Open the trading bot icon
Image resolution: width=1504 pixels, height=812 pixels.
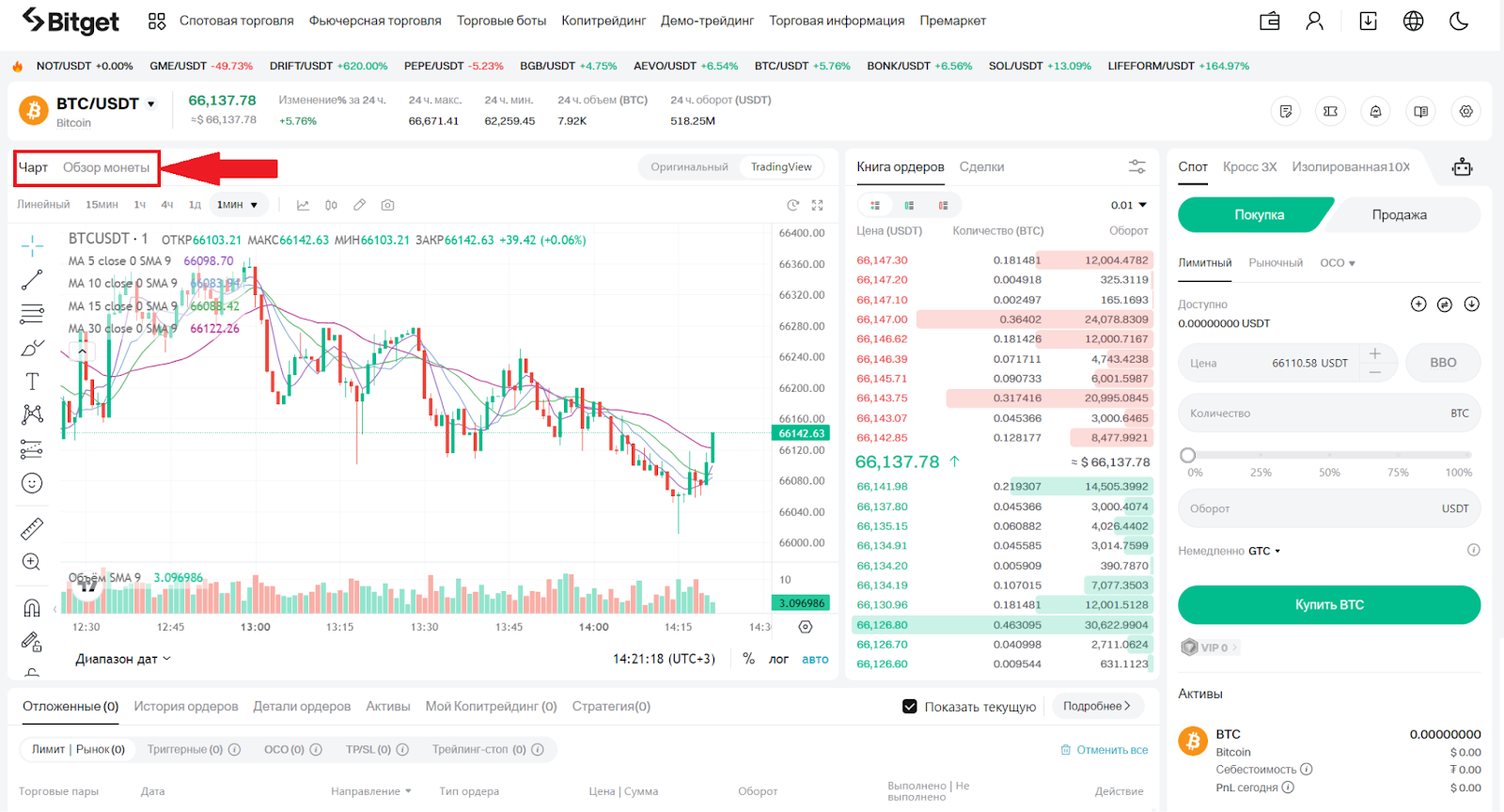click(x=1462, y=167)
